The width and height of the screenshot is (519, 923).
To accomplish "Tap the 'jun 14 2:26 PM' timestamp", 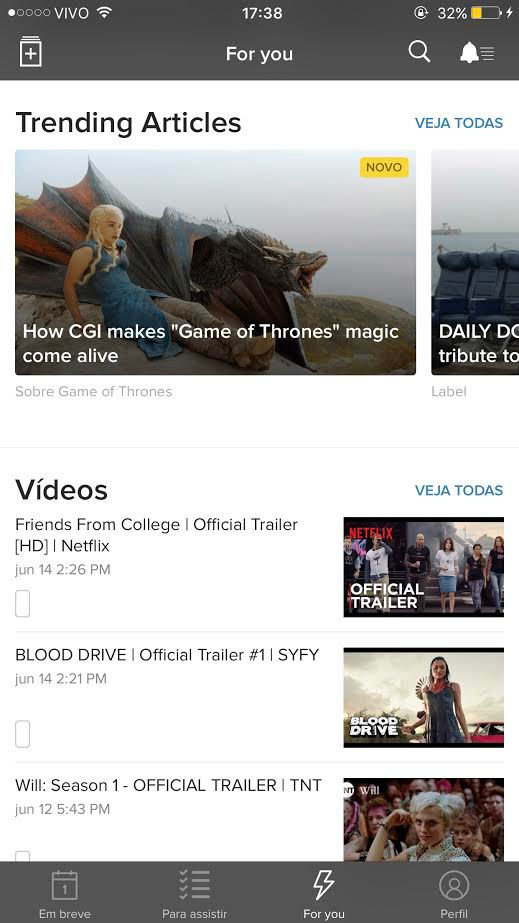I will point(63,569).
